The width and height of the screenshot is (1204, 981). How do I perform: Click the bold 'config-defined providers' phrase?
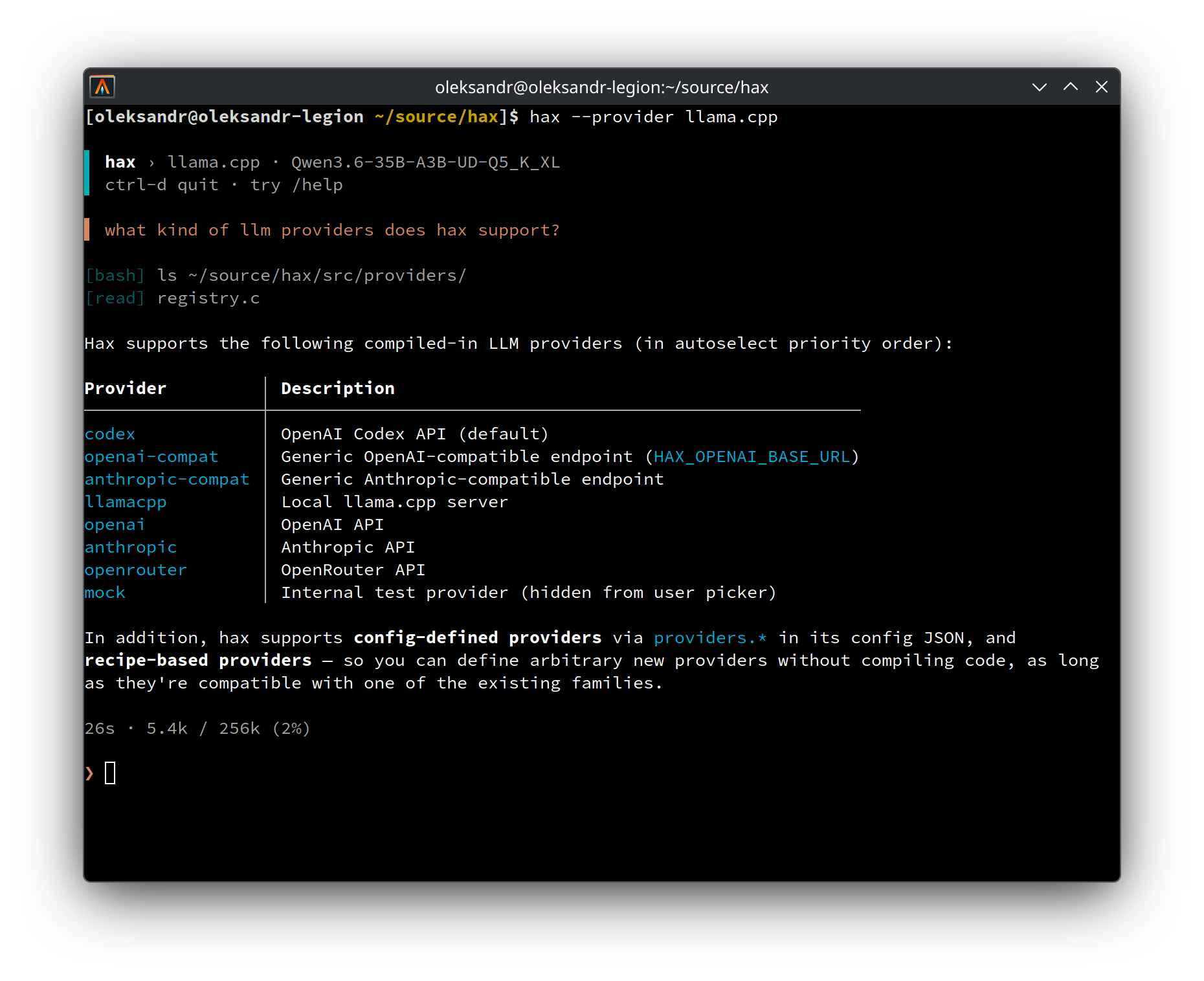click(478, 638)
